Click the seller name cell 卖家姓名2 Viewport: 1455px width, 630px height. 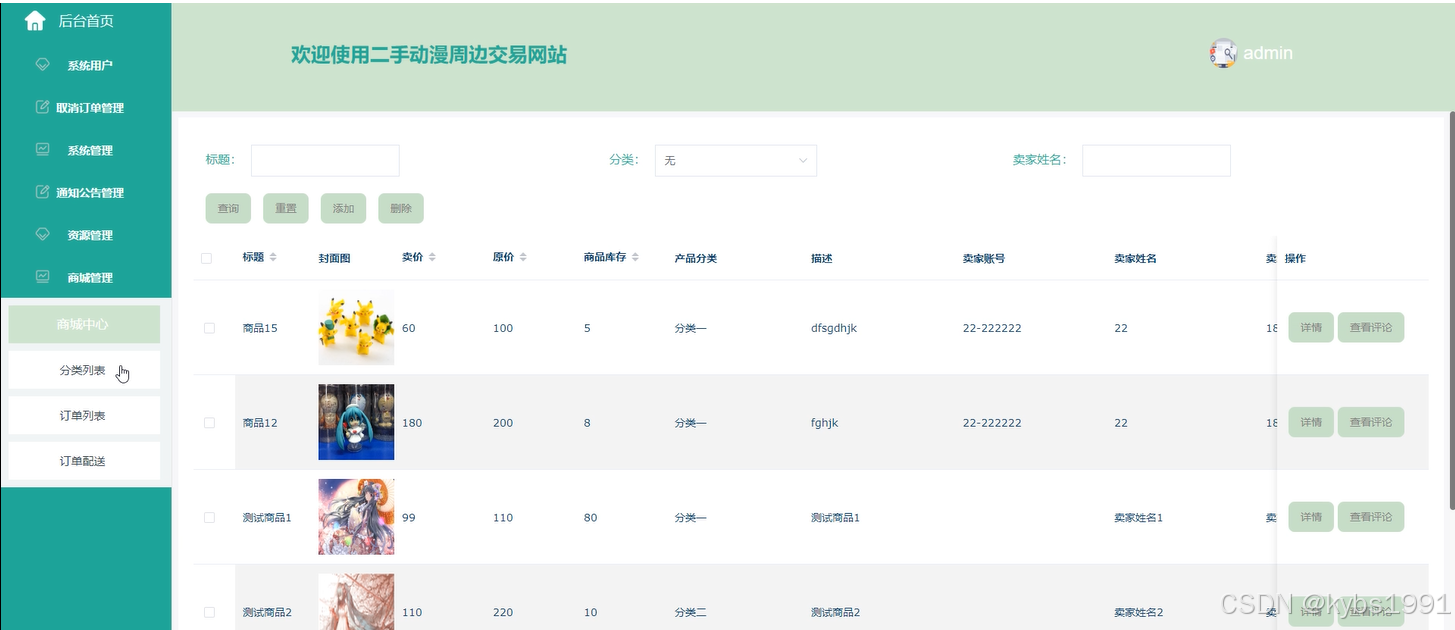(x=1138, y=612)
